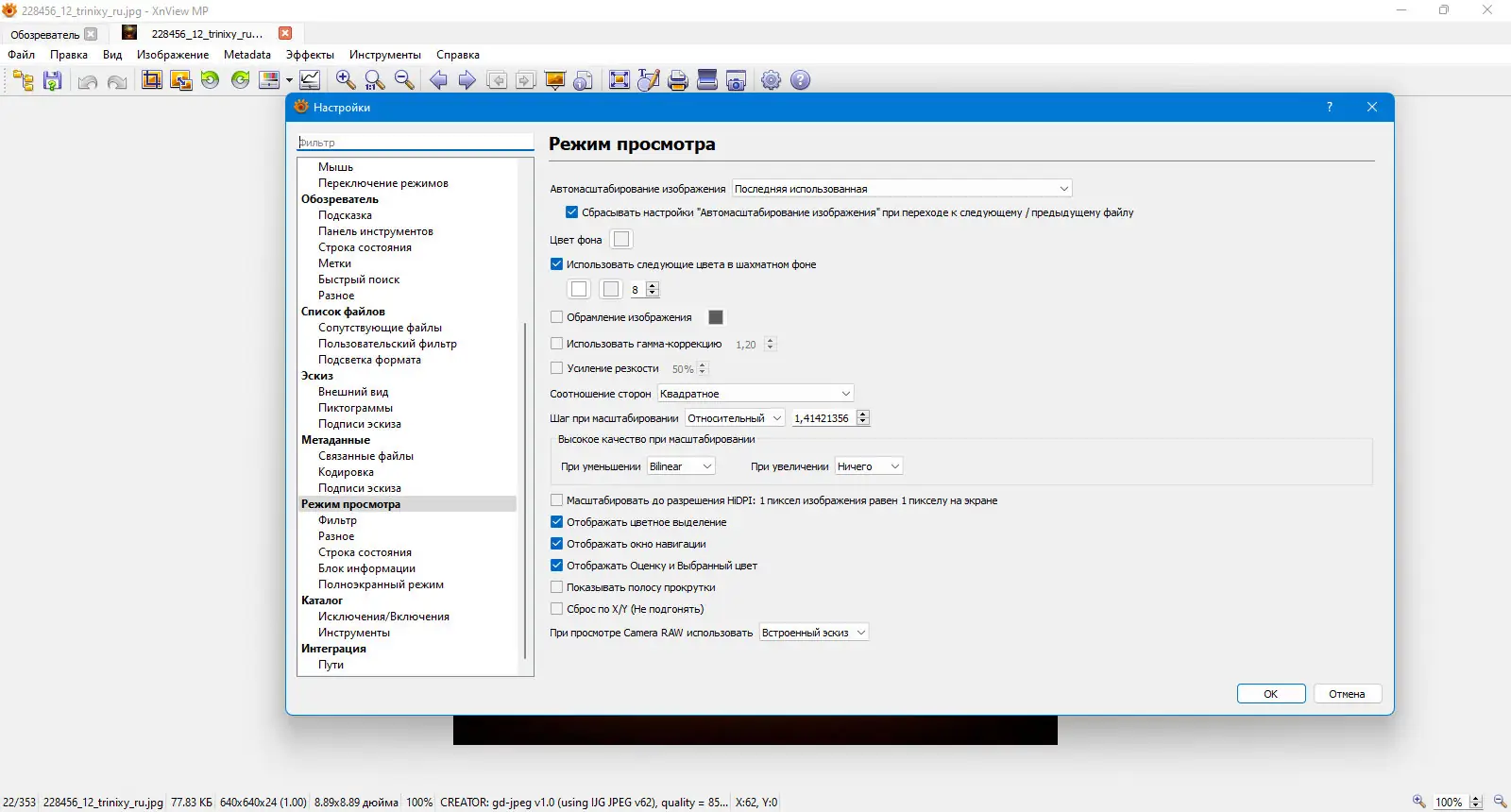
Task: Enable Показывать полосу прокрутки checkbox
Action: tap(557, 587)
